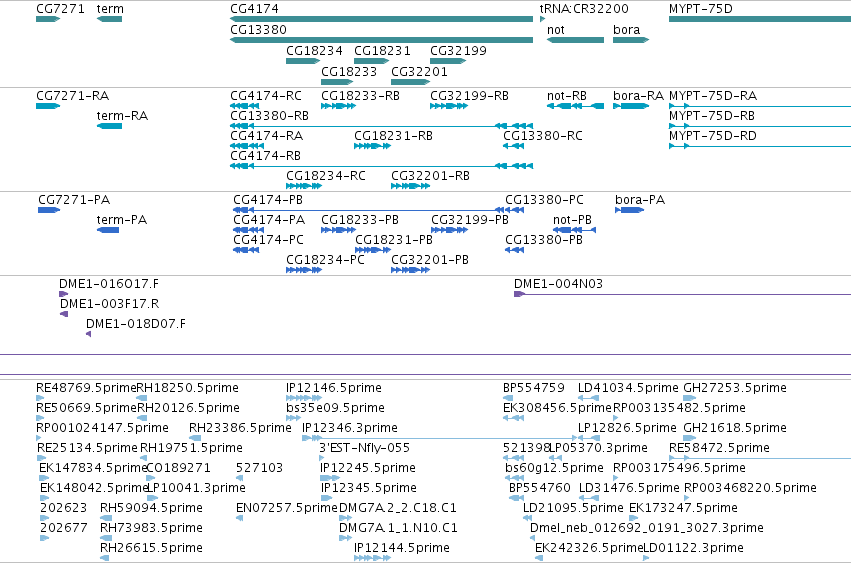
Task: Select the CG13380-RC transcript label
Action: click(543, 136)
